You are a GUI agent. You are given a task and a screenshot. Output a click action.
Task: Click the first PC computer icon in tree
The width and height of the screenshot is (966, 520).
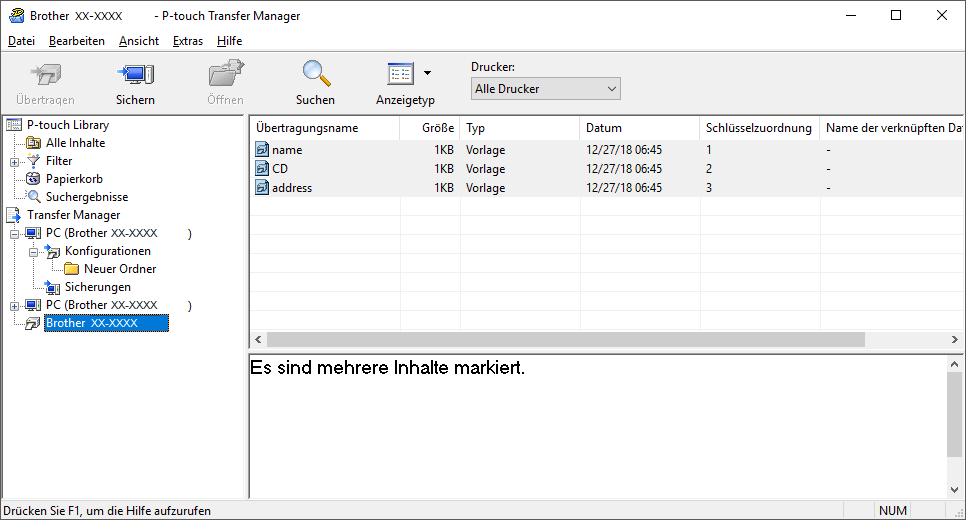[33, 233]
